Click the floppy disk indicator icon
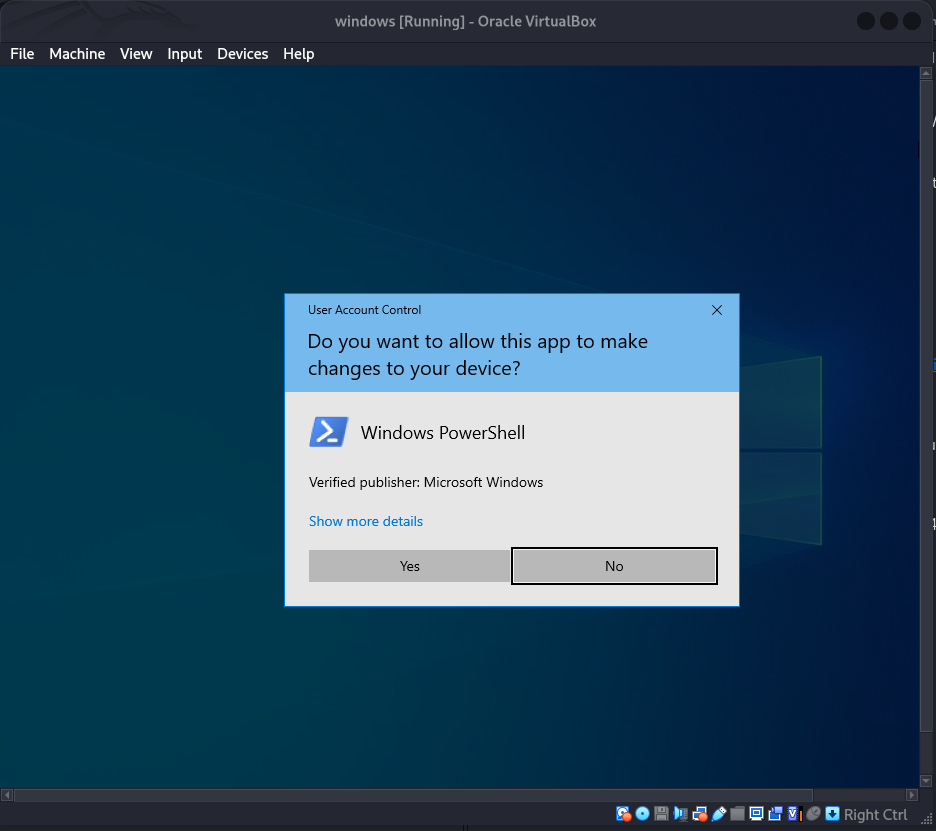Screen dimensions: 936x831 pos(661,814)
